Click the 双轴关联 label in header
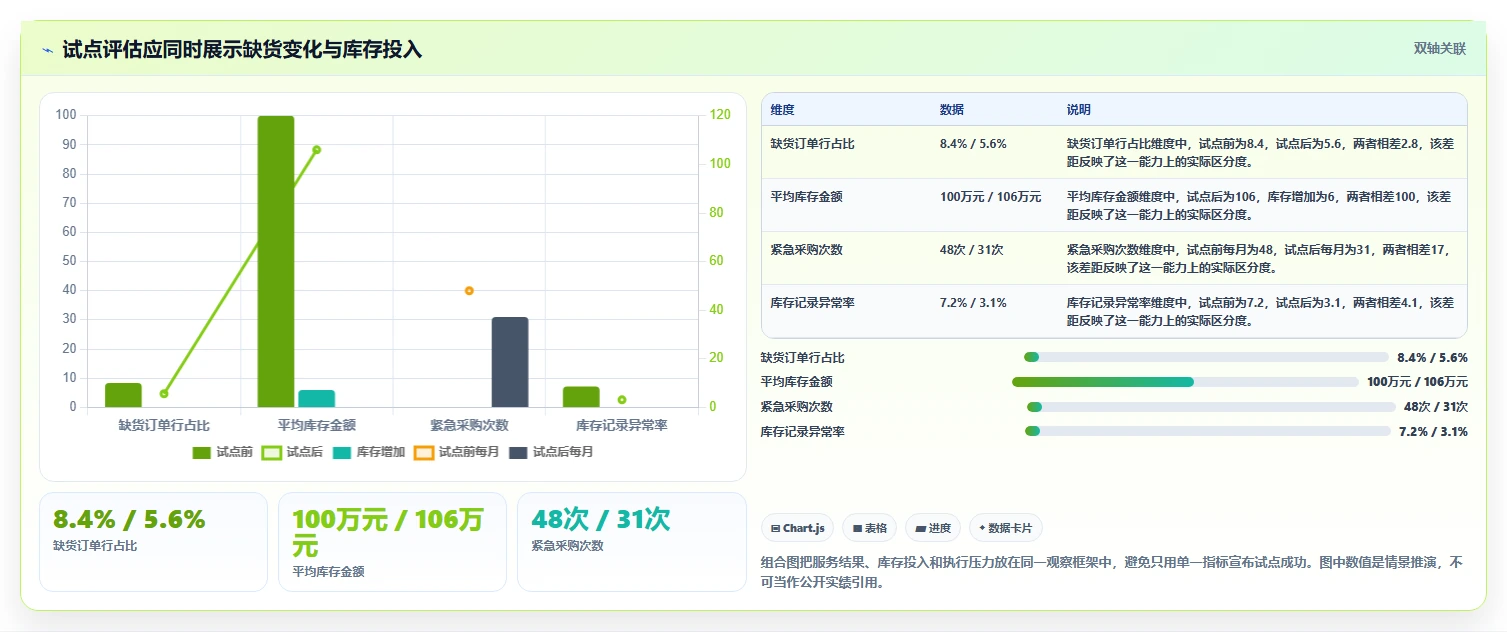Screen dimensions: 1507x632 pyautogui.click(x=1439, y=49)
